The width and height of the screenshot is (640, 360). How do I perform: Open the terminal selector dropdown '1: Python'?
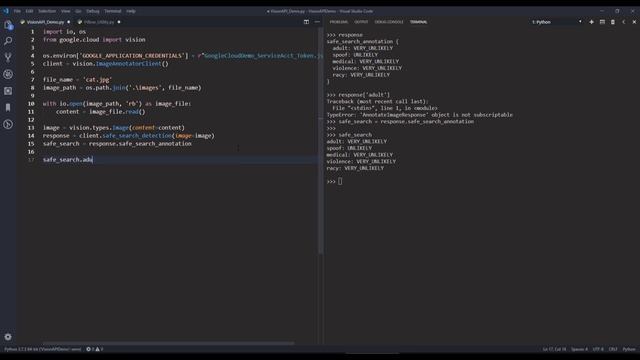[x=557, y=22]
